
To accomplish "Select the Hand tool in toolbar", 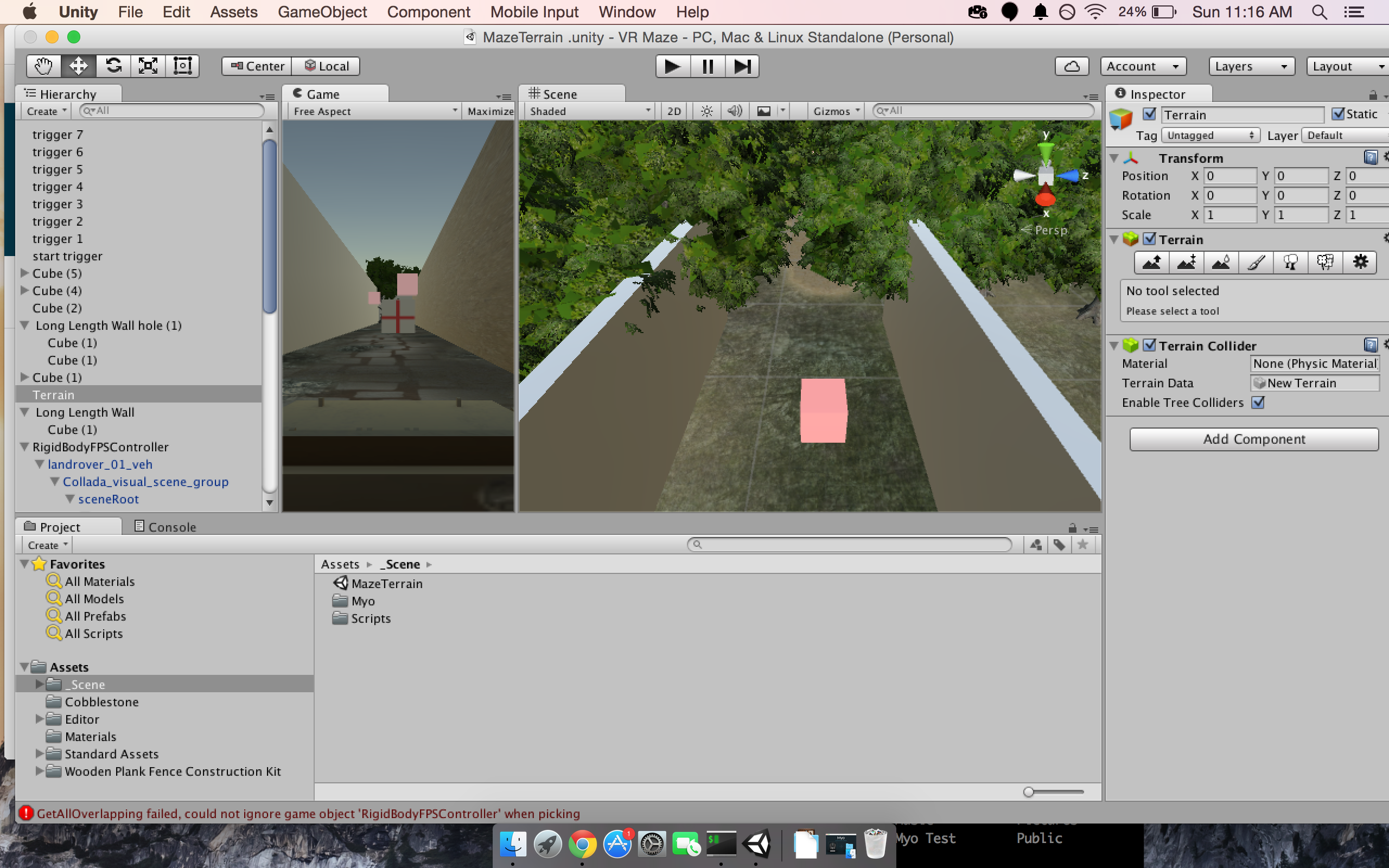I will click(43, 66).
